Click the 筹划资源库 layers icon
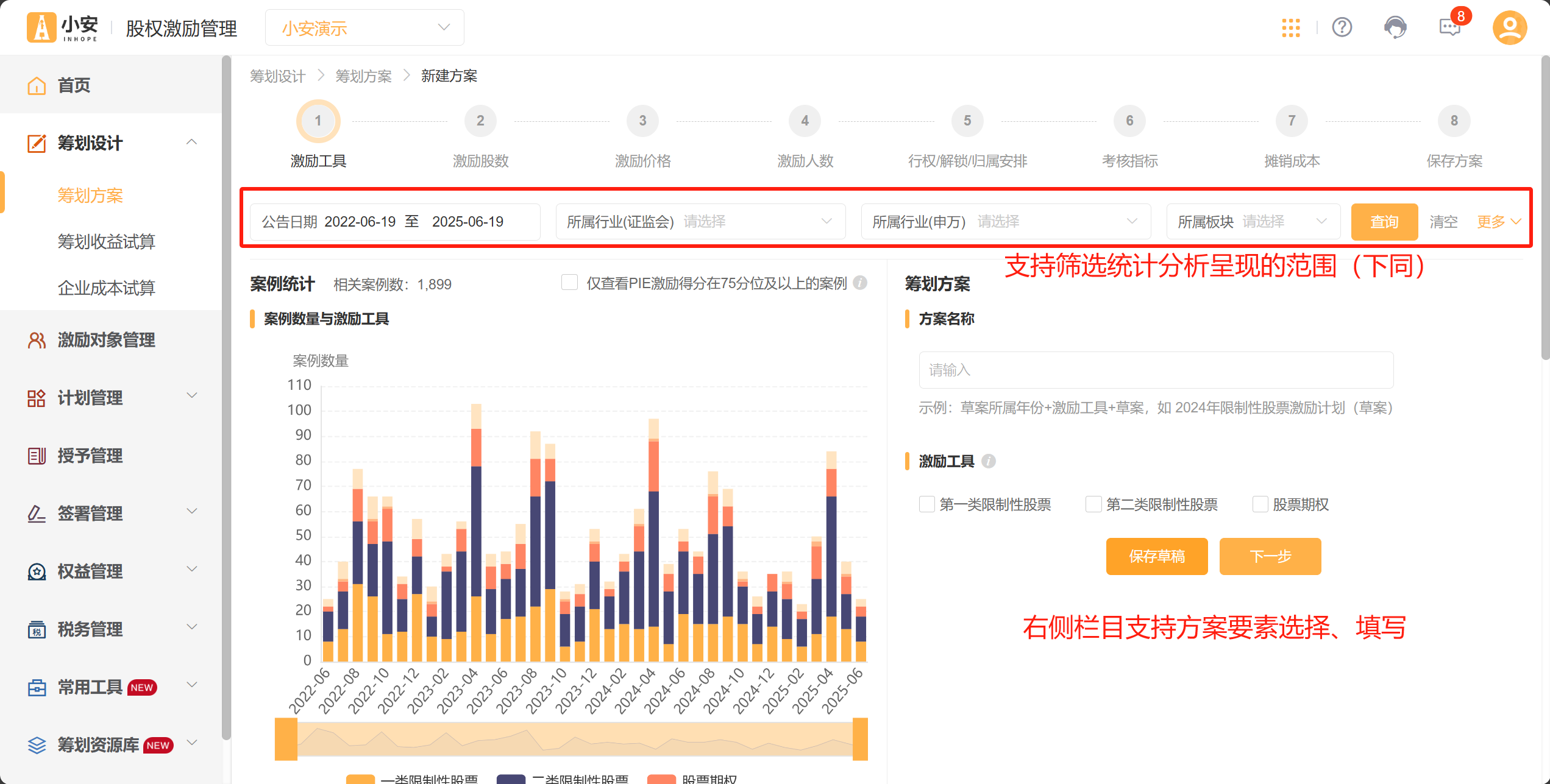The height and width of the screenshot is (784, 1550). coord(37,745)
